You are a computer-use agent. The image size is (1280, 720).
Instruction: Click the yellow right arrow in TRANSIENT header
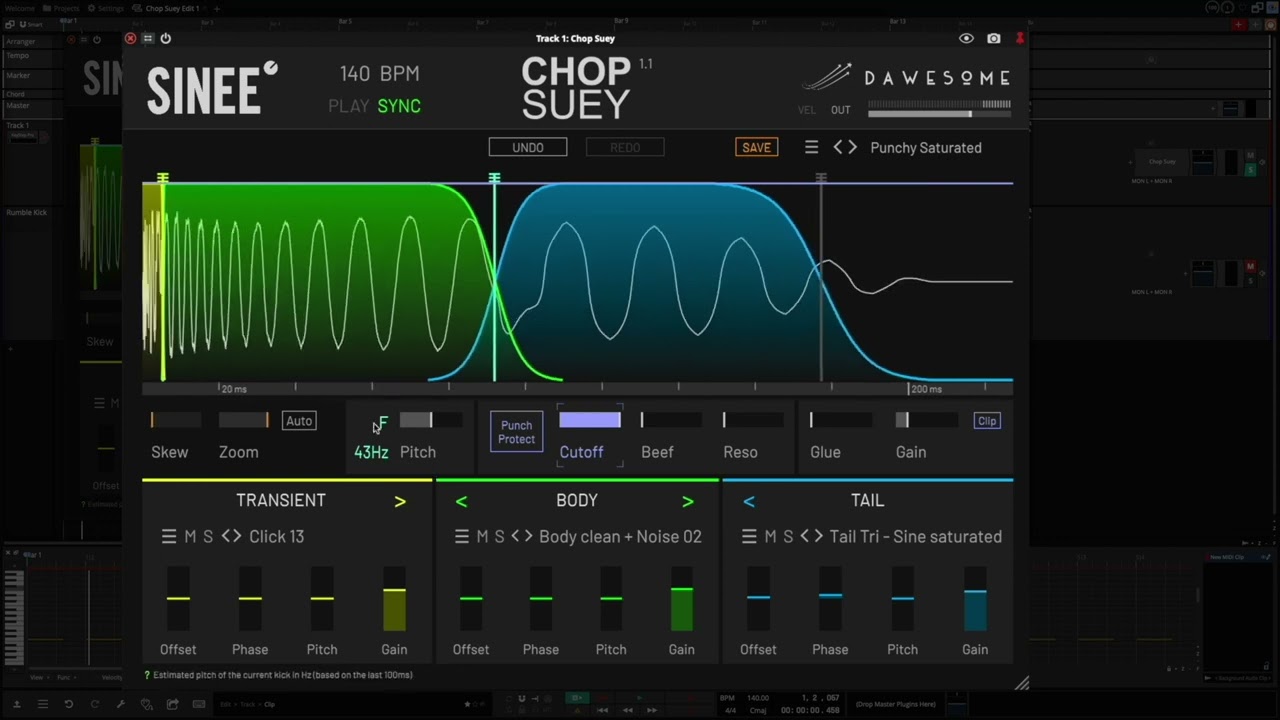tap(400, 501)
